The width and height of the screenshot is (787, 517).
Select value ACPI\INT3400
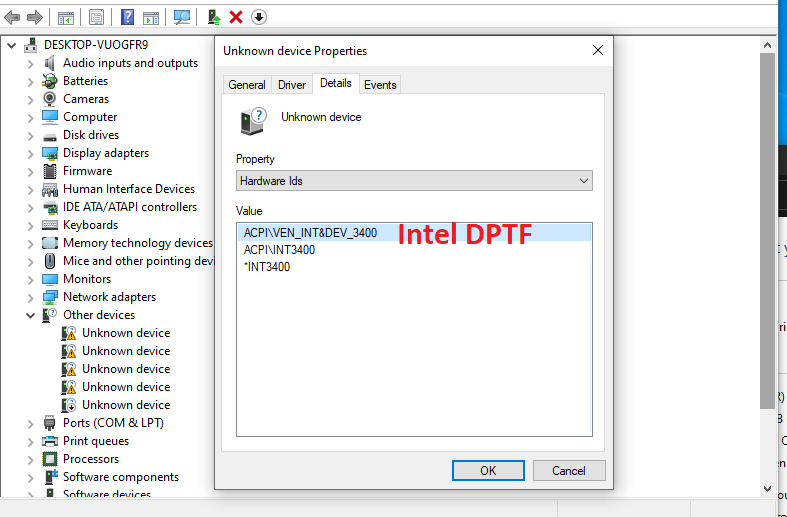pos(279,250)
